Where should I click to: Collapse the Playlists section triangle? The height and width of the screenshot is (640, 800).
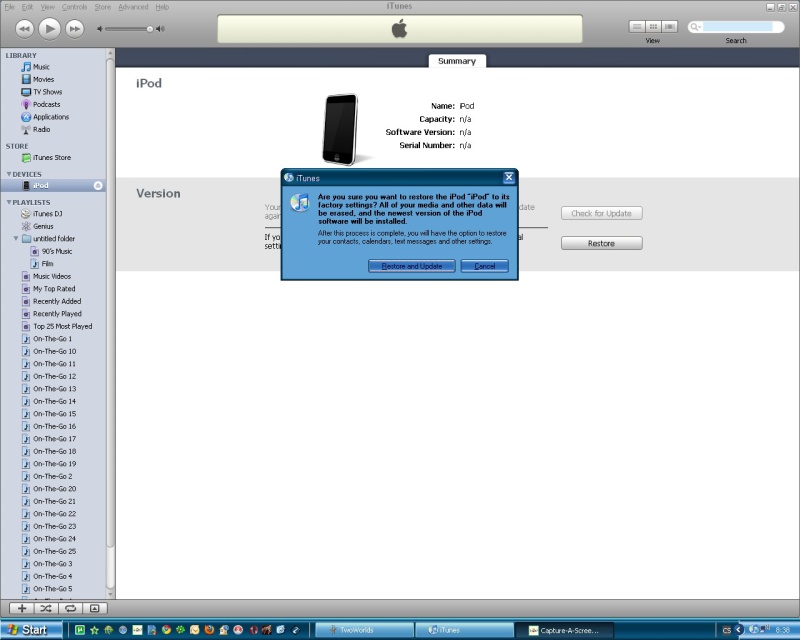(x=9, y=202)
